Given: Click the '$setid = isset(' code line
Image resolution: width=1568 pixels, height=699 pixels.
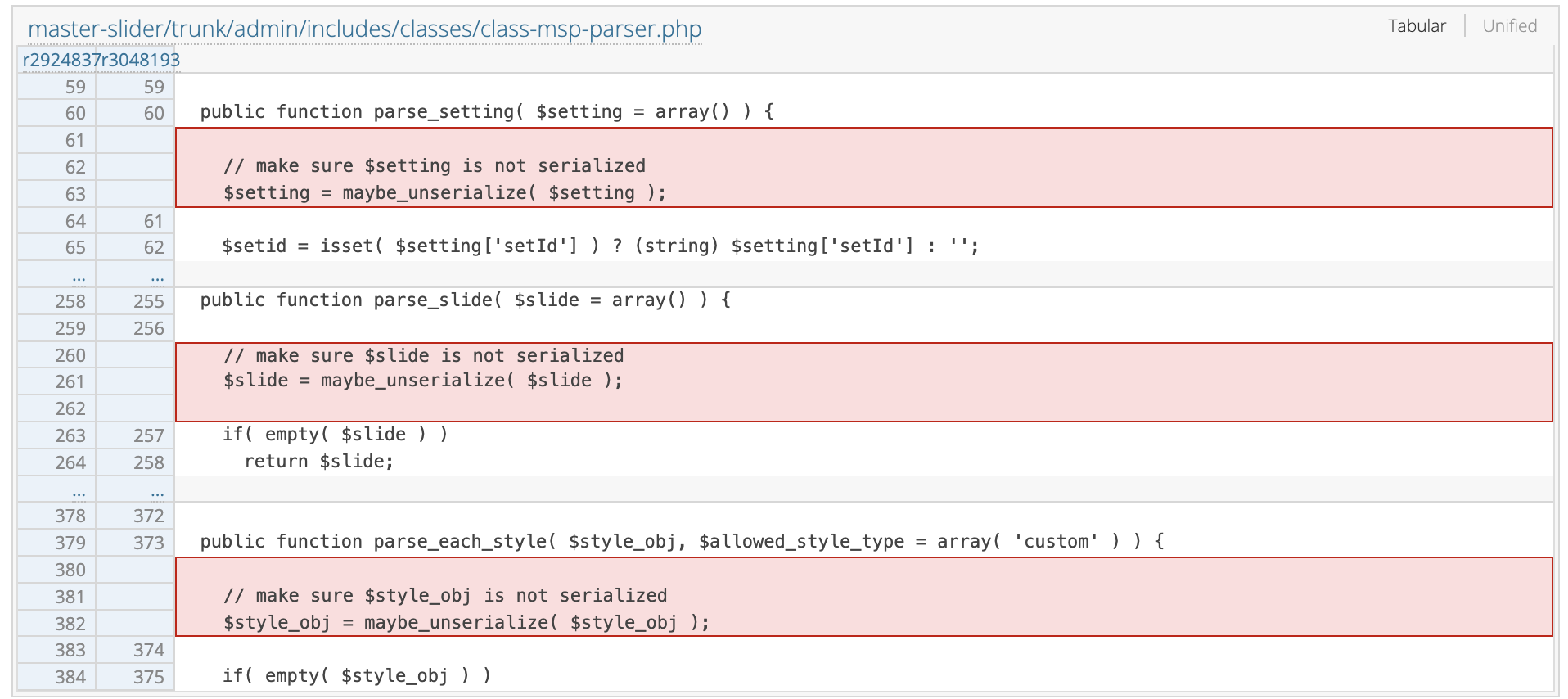Looking at the screenshot, I should 601,246.
